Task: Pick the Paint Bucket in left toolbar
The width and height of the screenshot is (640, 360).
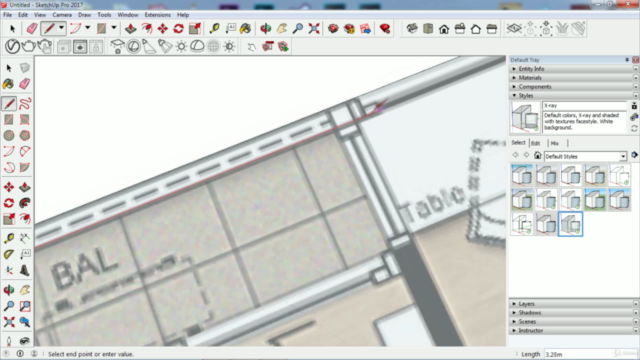Action: point(9,84)
